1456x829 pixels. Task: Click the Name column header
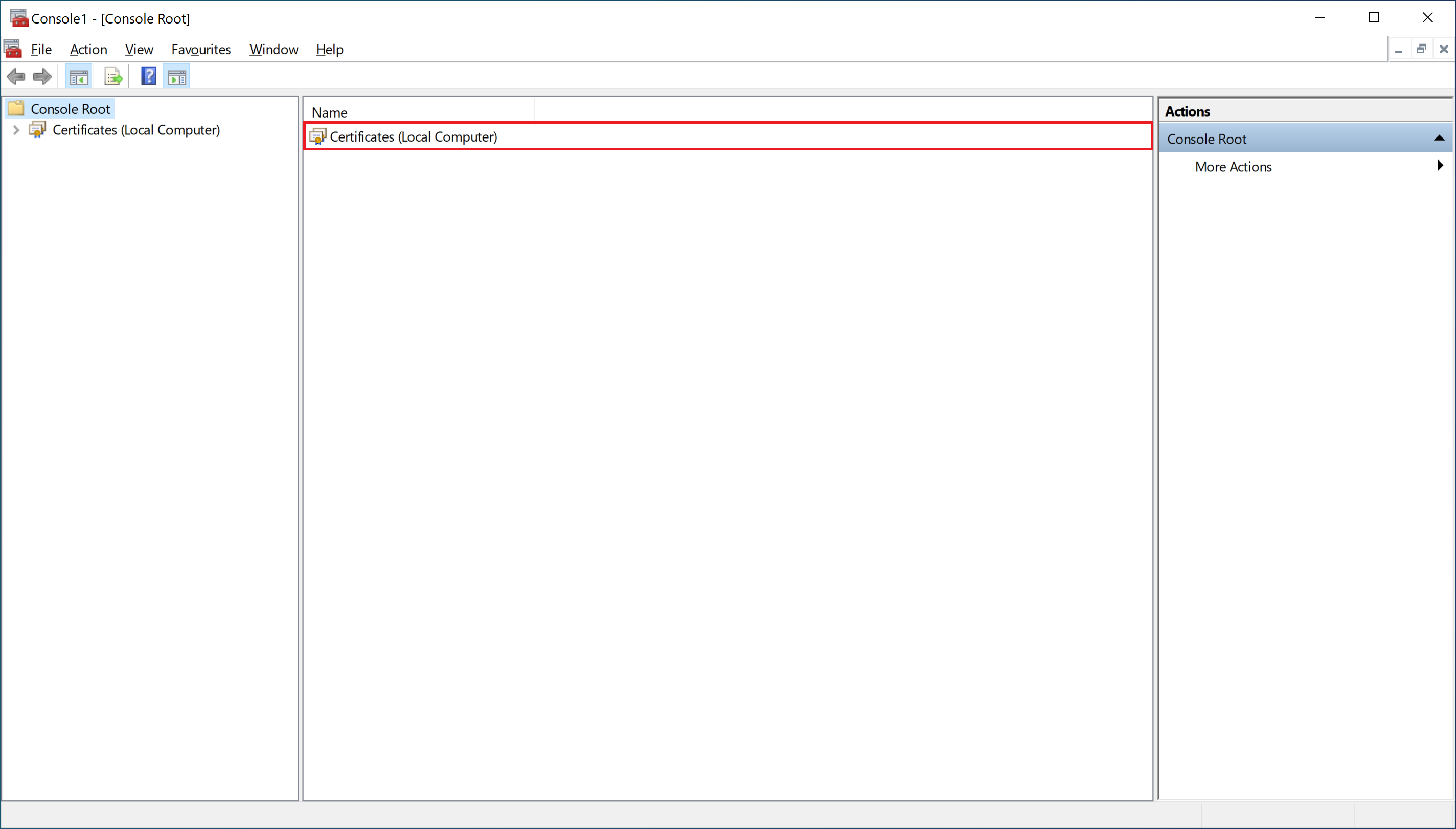pyautogui.click(x=329, y=112)
